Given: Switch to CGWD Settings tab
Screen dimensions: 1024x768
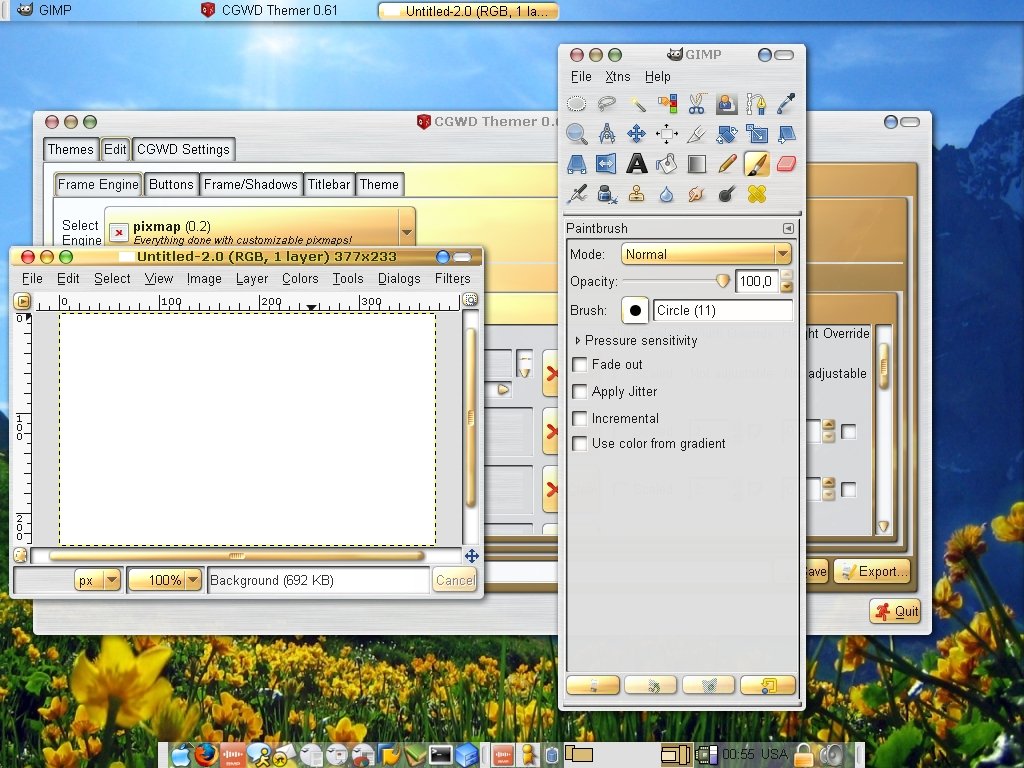Looking at the screenshot, I should tap(184, 150).
